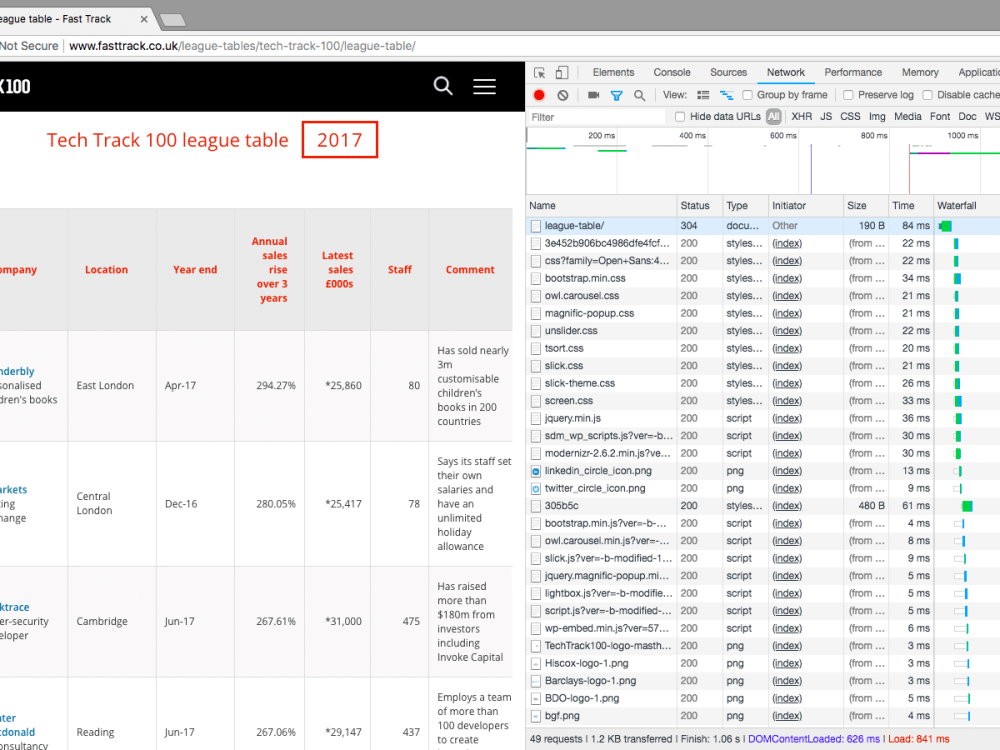1000x750 pixels.
Task: Click the network Filter text field
Action: tap(596, 117)
